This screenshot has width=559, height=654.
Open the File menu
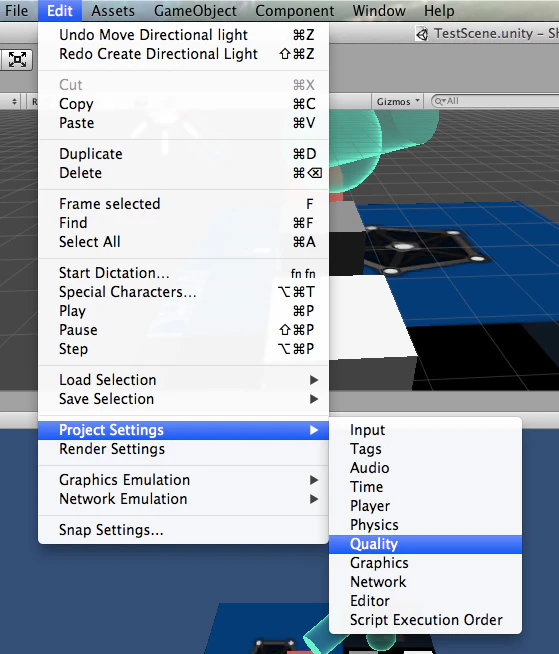pyautogui.click(x=16, y=10)
